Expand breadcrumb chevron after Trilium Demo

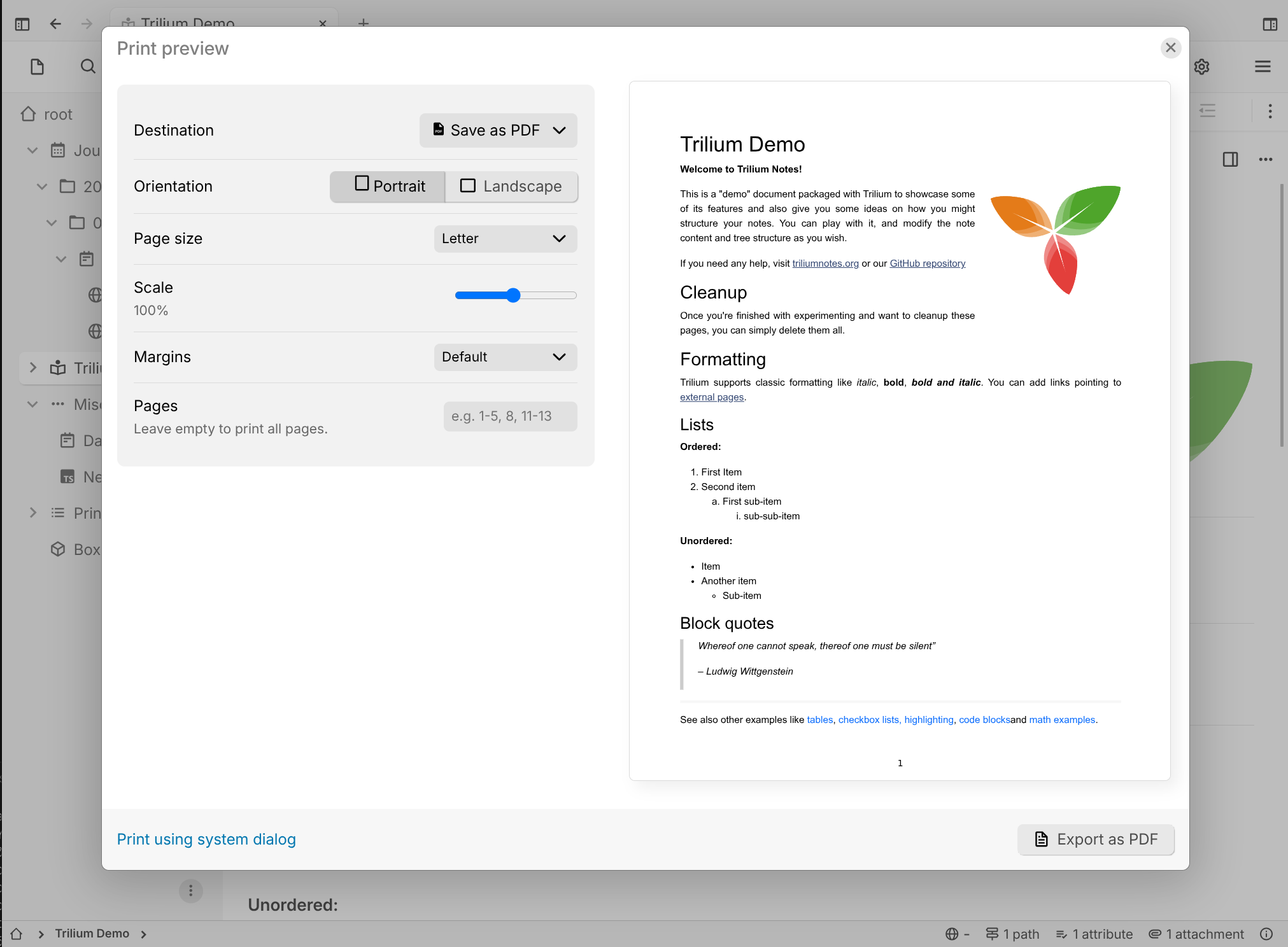click(143, 934)
